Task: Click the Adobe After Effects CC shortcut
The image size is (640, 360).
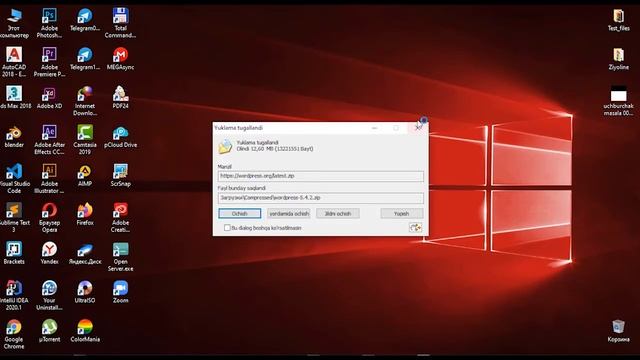Action: tap(49, 140)
